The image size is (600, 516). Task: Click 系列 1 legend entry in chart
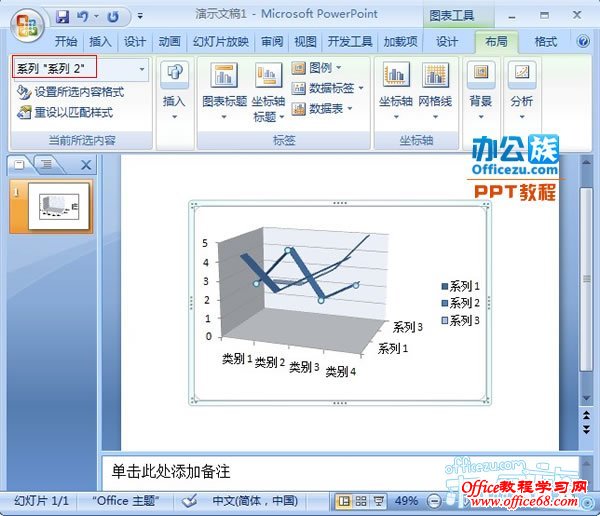(460, 286)
